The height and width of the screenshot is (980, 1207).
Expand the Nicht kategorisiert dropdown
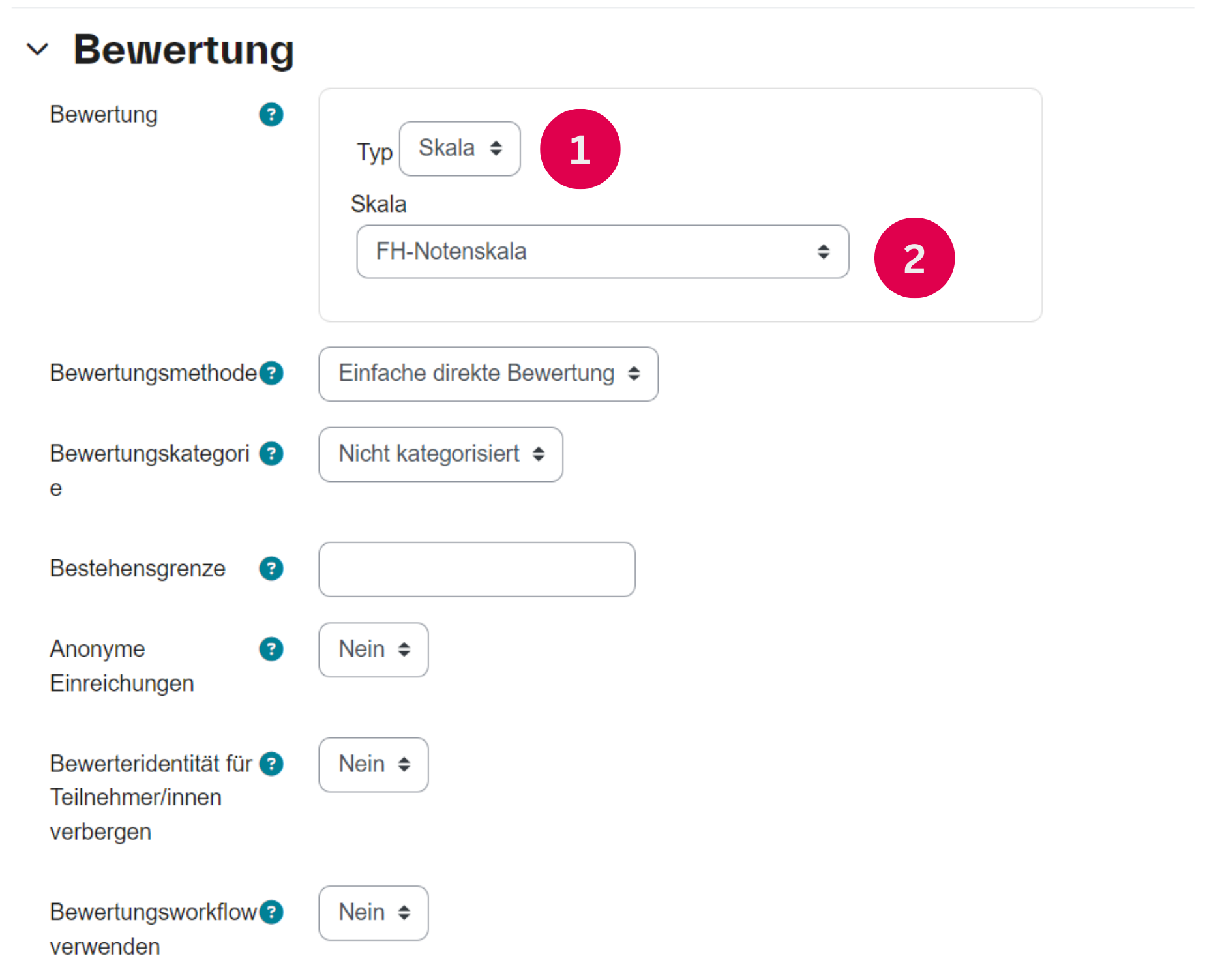(x=440, y=454)
